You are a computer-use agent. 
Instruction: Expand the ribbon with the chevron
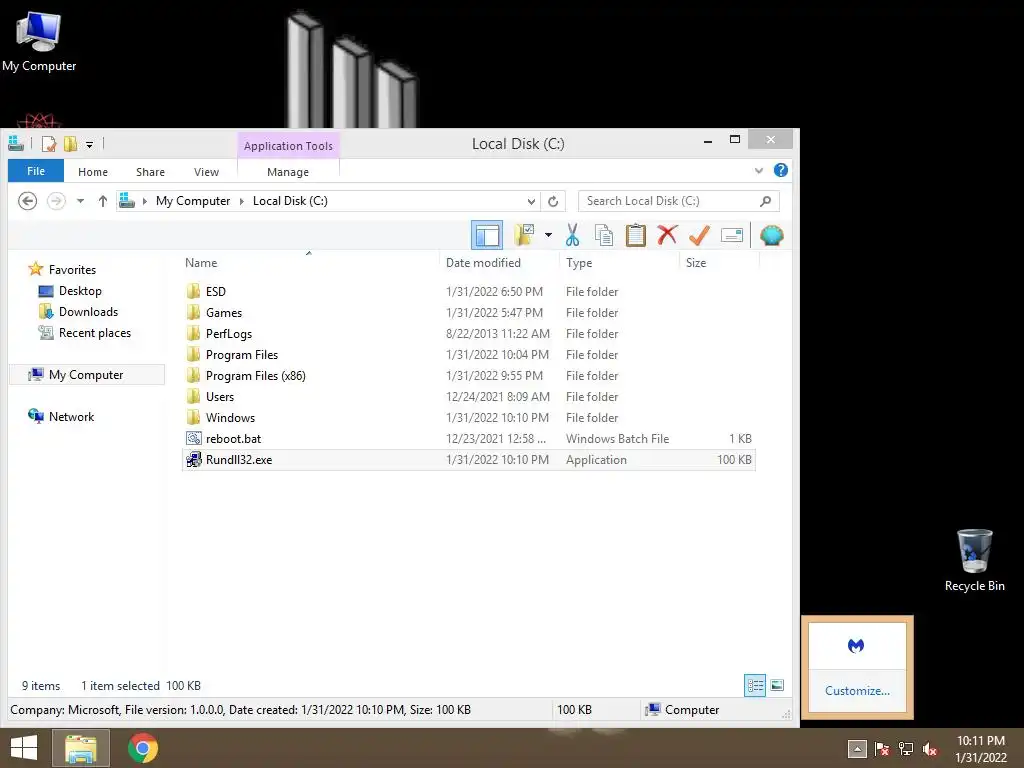759,171
